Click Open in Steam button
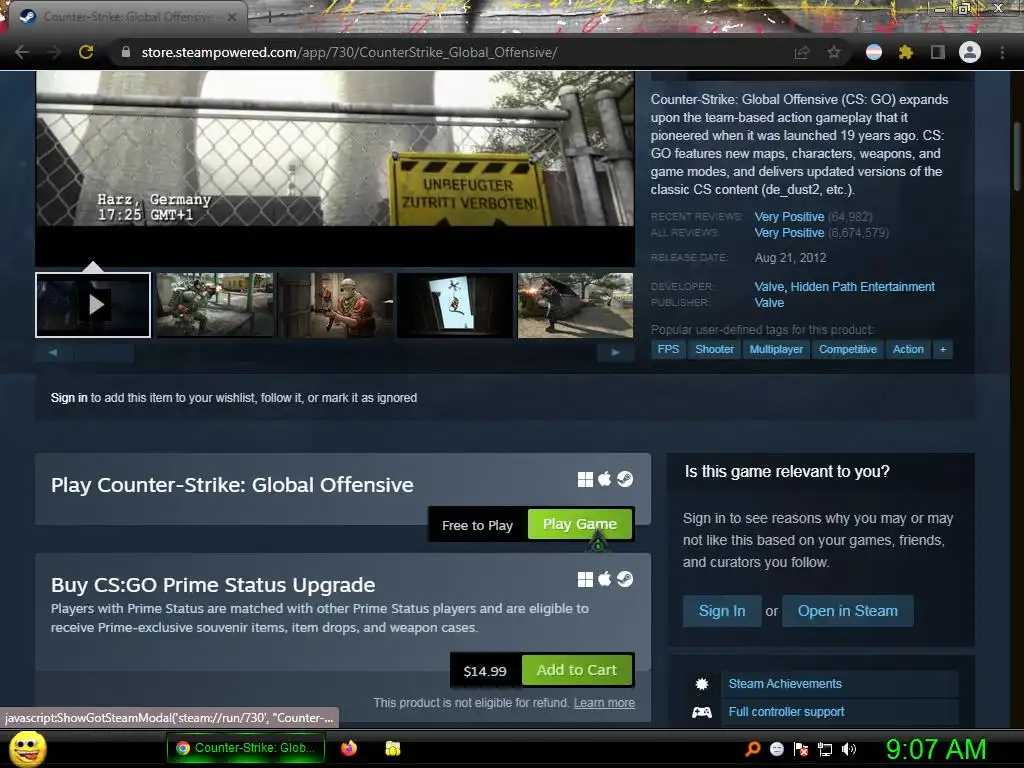Screen dimensions: 1024x768 [847, 611]
